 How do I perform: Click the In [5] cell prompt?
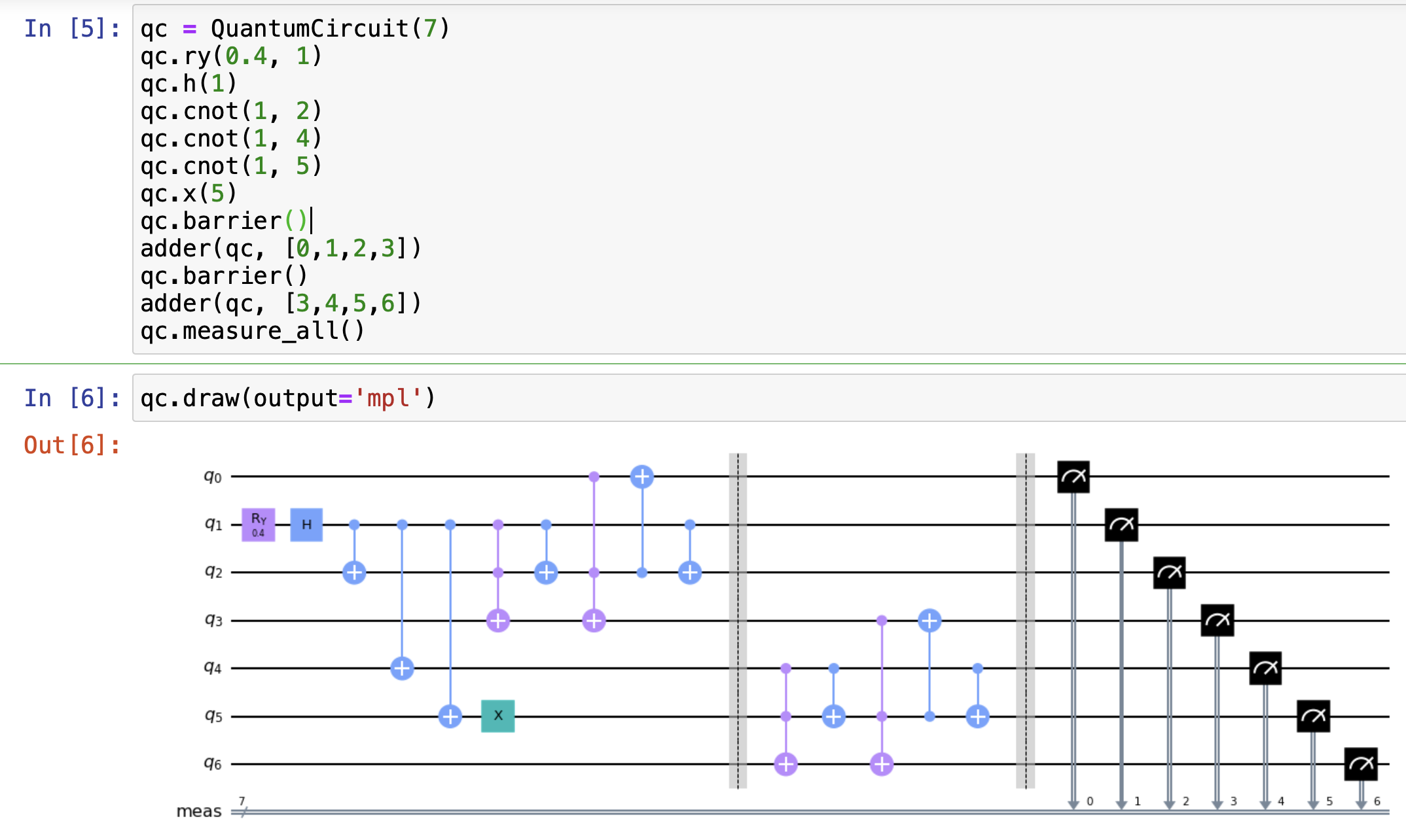[72, 29]
